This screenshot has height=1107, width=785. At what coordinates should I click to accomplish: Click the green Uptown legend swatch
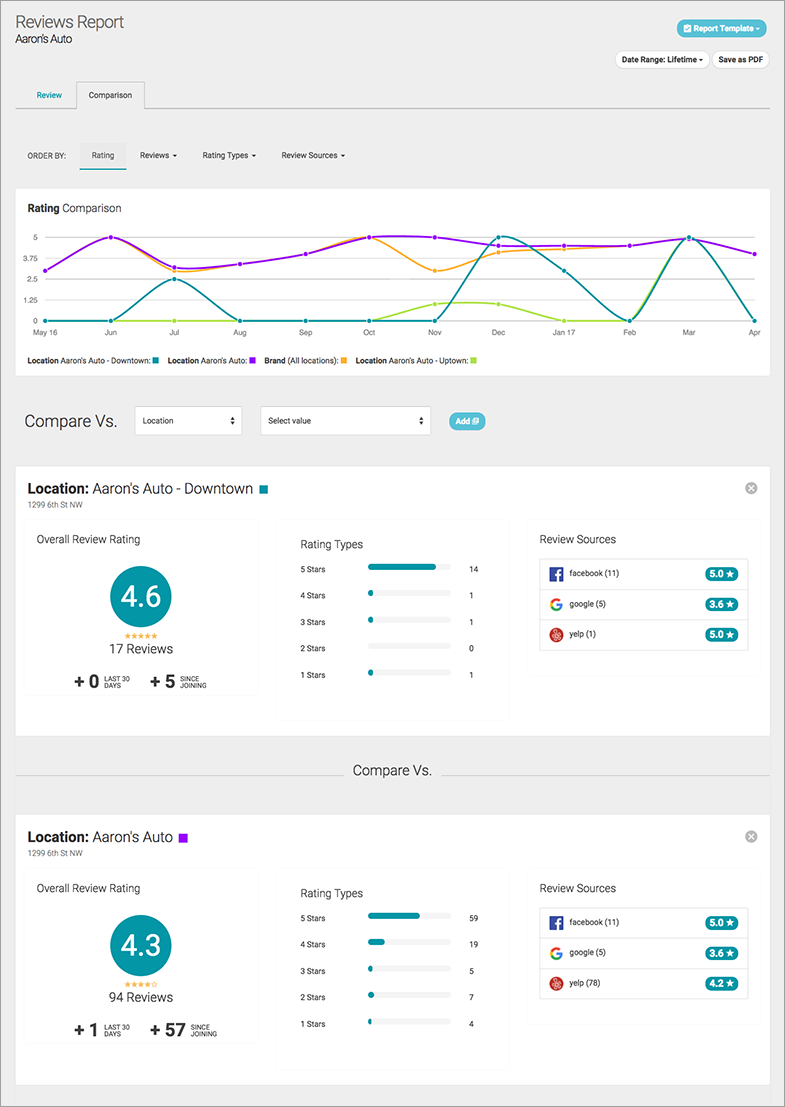(x=473, y=361)
